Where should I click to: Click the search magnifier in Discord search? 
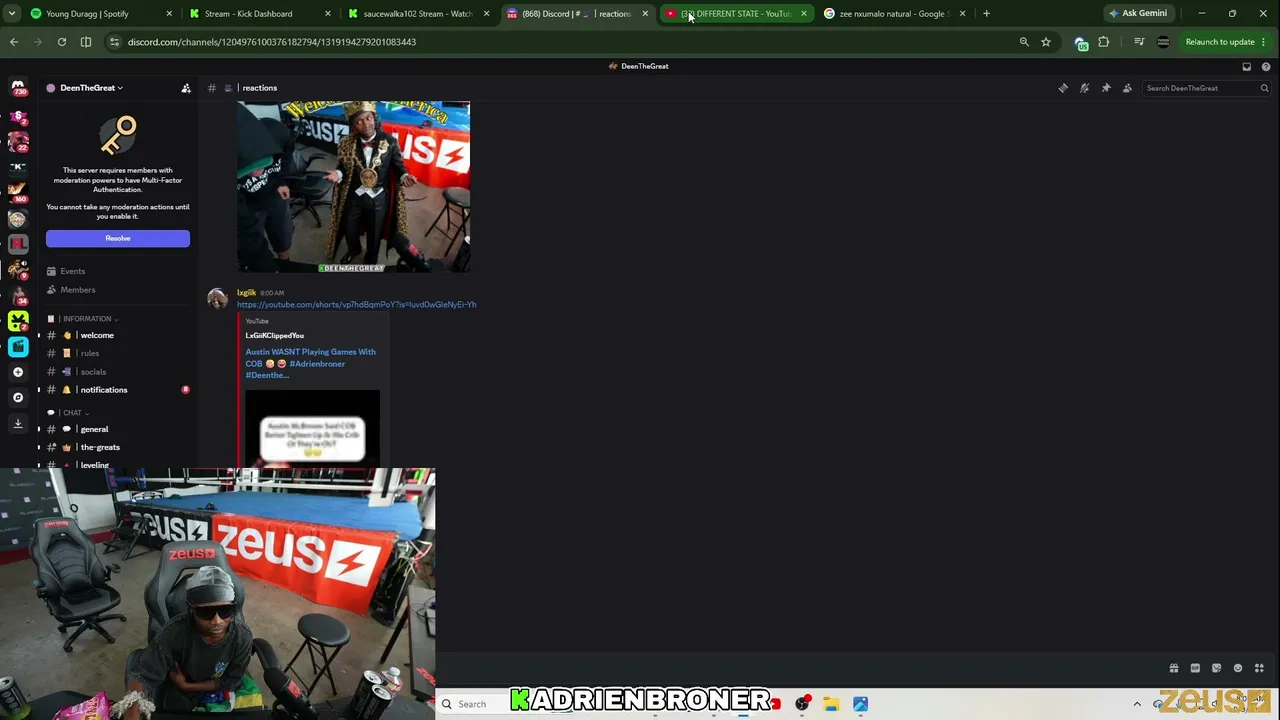1264,88
